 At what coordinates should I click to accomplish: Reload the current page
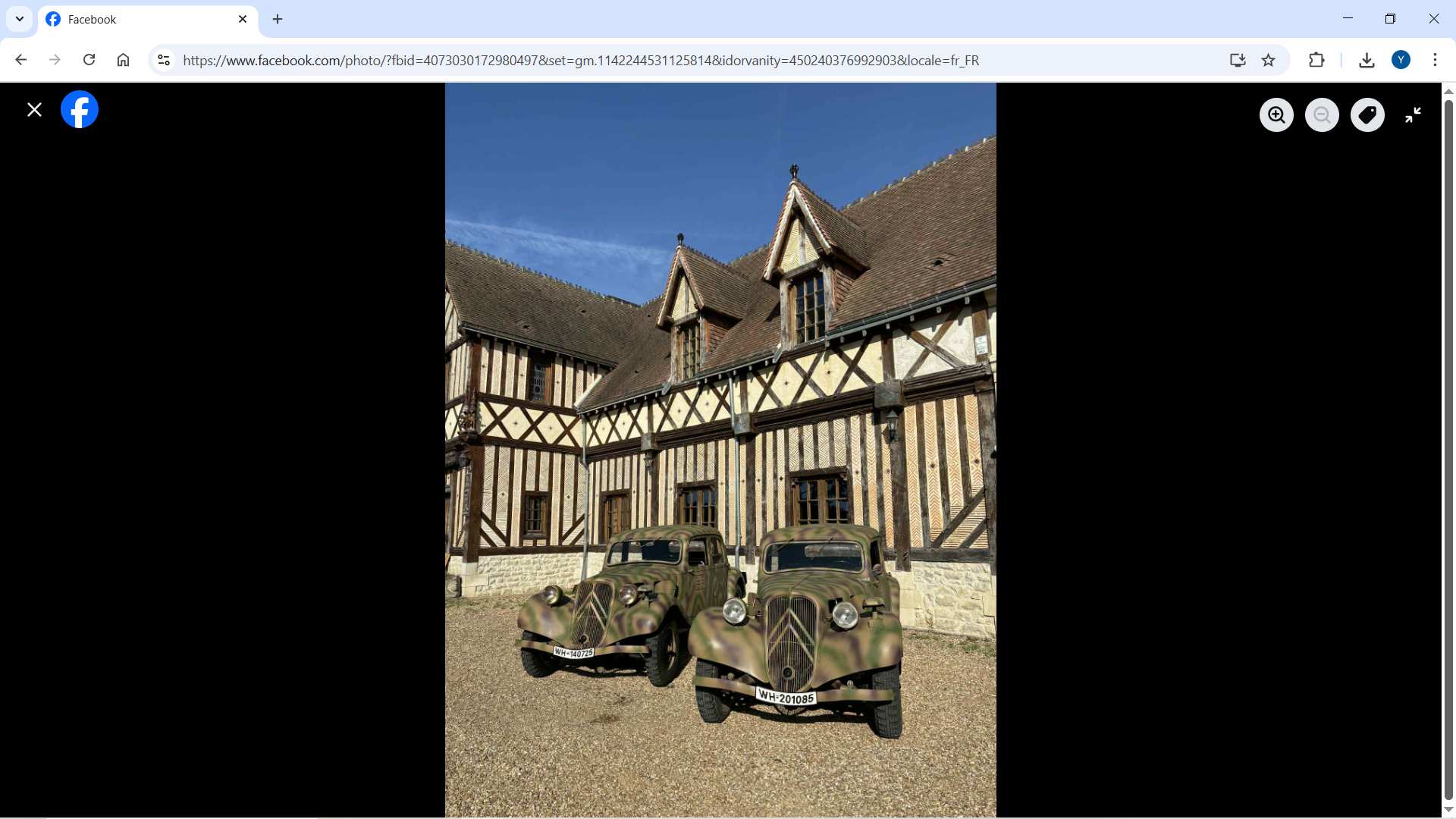pyautogui.click(x=89, y=60)
